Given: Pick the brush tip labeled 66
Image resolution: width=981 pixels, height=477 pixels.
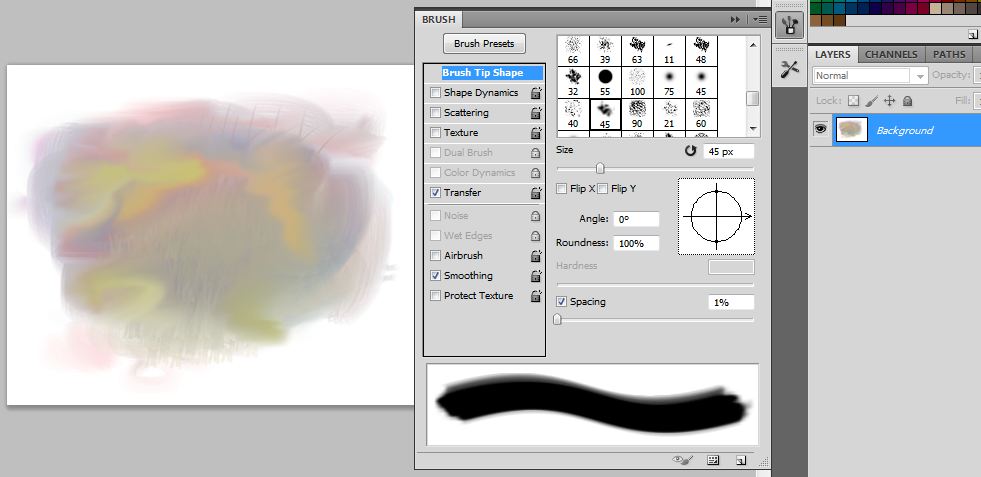Looking at the screenshot, I should tap(573, 51).
